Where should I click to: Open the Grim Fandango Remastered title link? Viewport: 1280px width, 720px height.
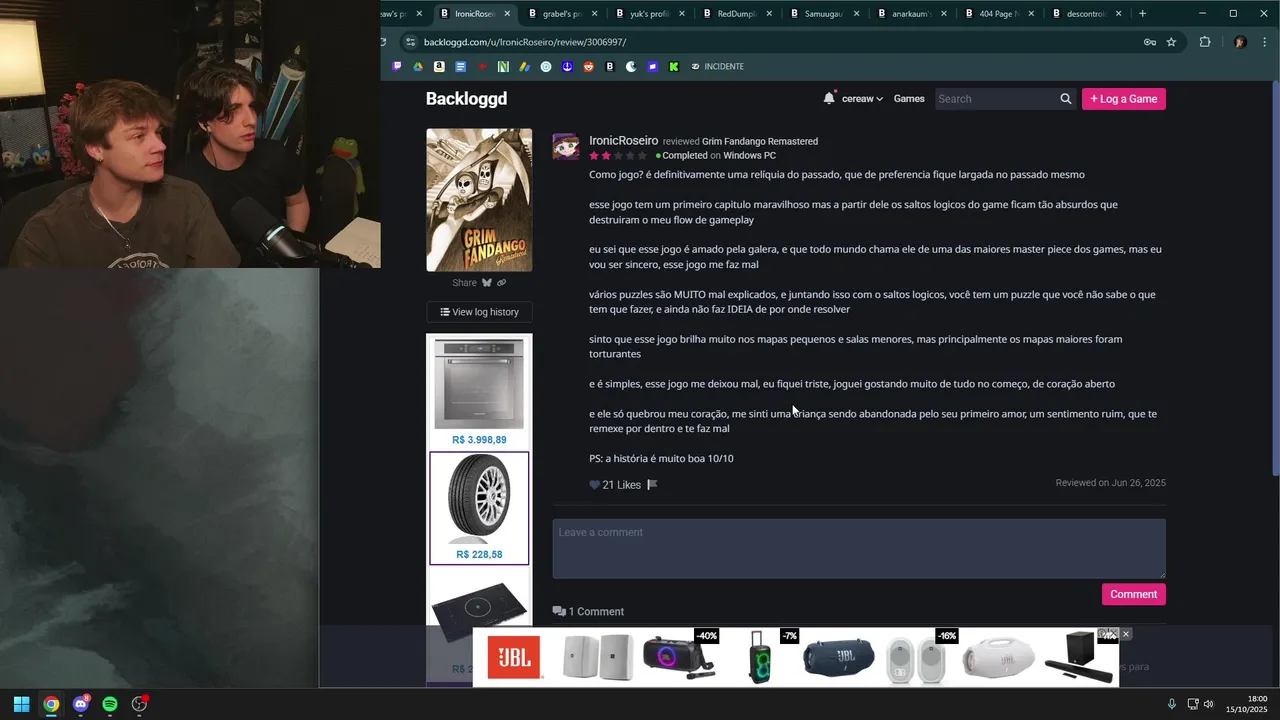[x=760, y=141]
